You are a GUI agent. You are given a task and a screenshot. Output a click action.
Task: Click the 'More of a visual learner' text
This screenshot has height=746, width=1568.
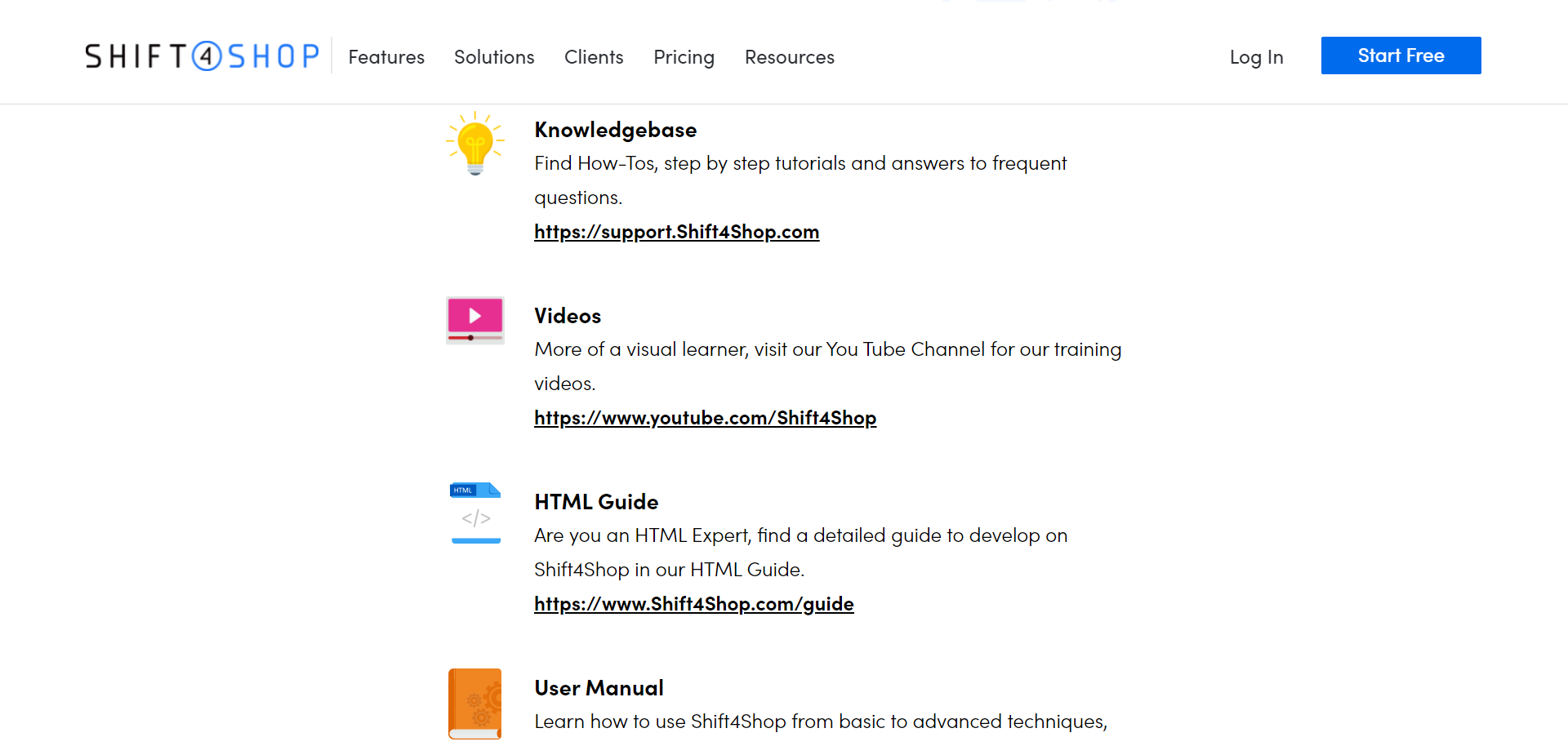[828, 366]
